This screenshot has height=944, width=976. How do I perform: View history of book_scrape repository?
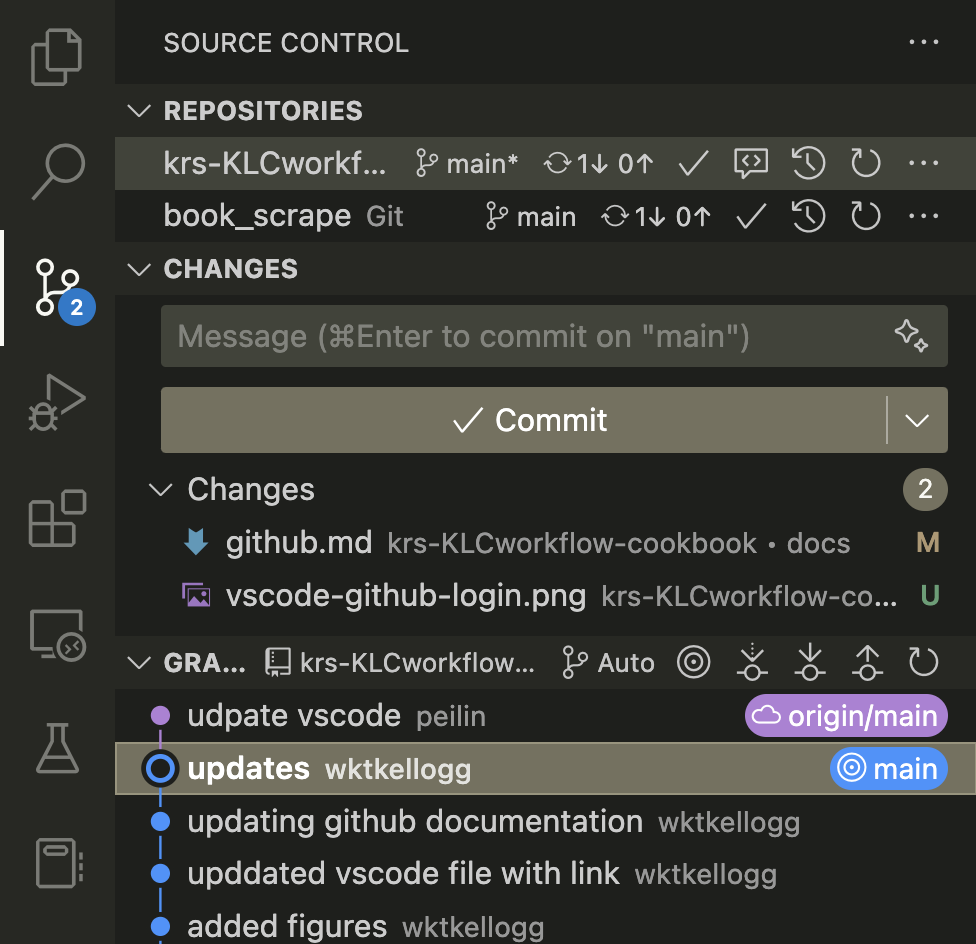click(808, 216)
